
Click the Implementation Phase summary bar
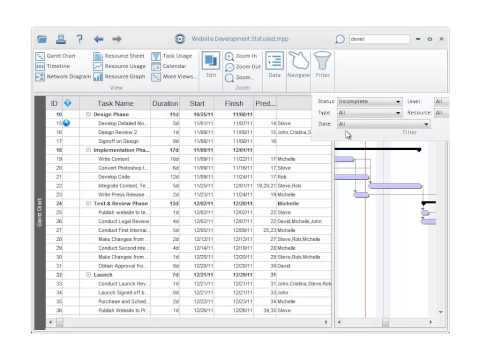point(378,150)
